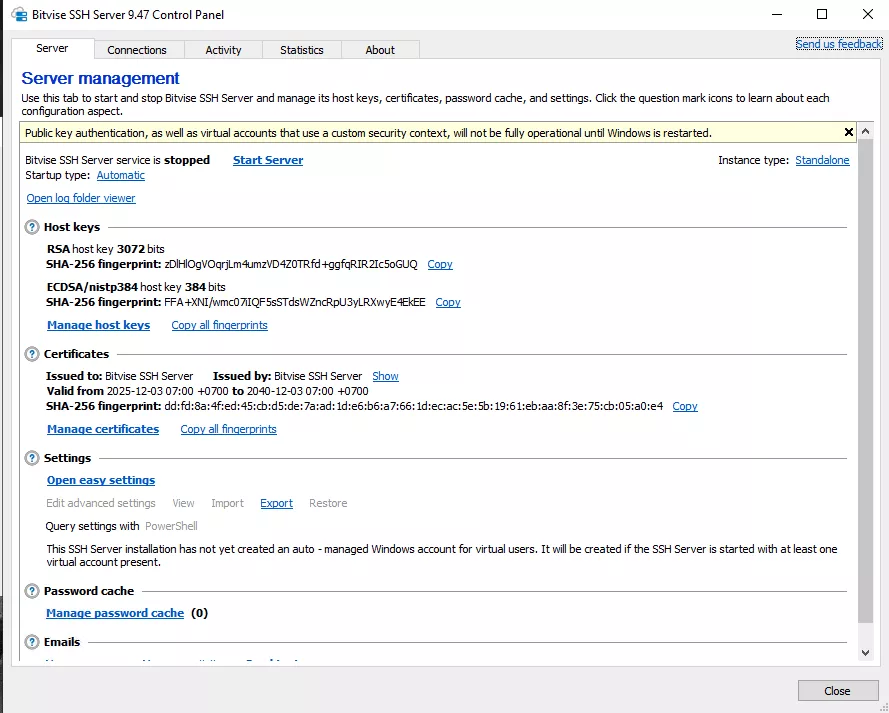Open the Activity tab

click(223, 50)
